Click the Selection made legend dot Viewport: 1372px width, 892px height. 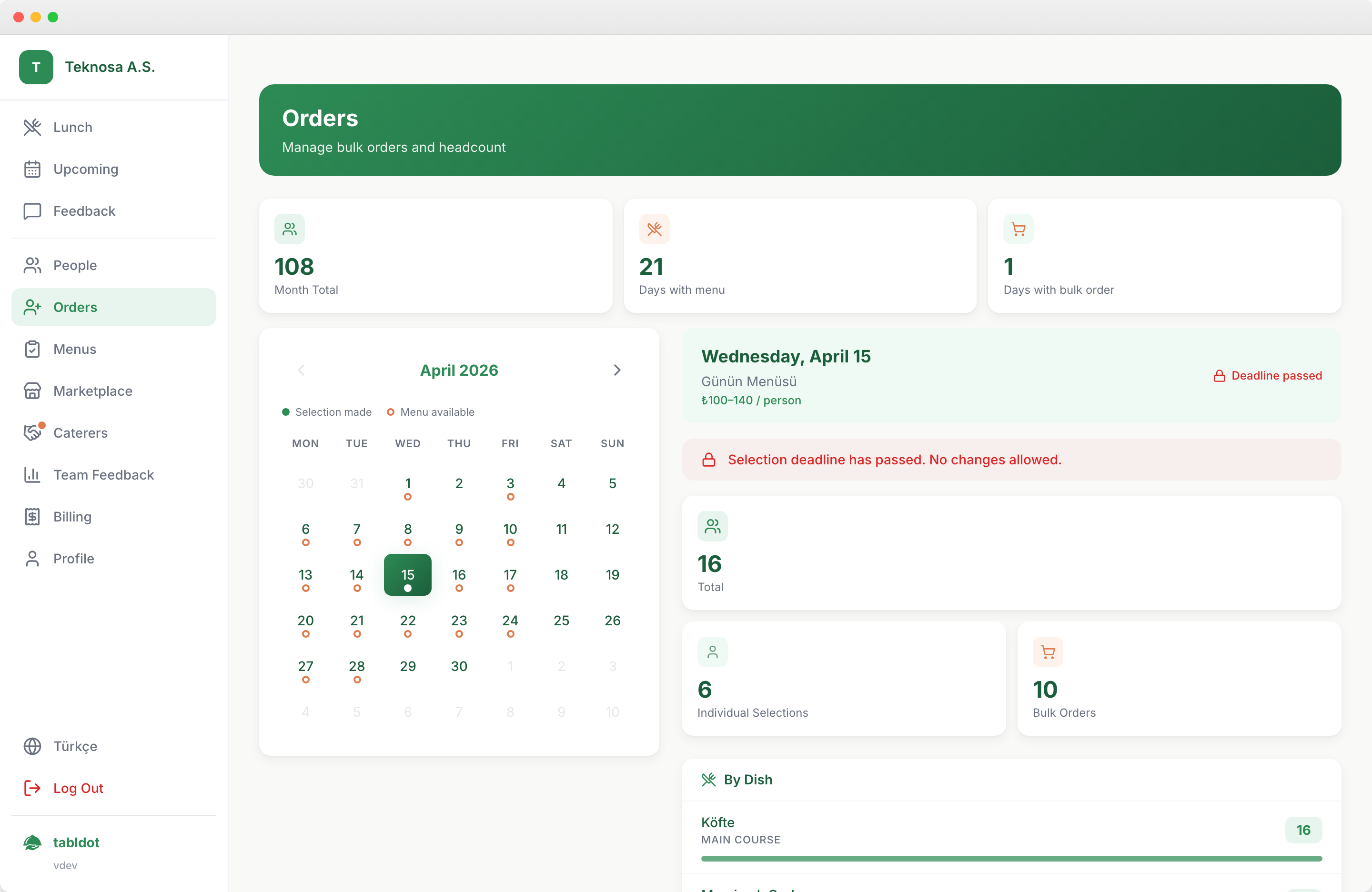click(x=285, y=412)
